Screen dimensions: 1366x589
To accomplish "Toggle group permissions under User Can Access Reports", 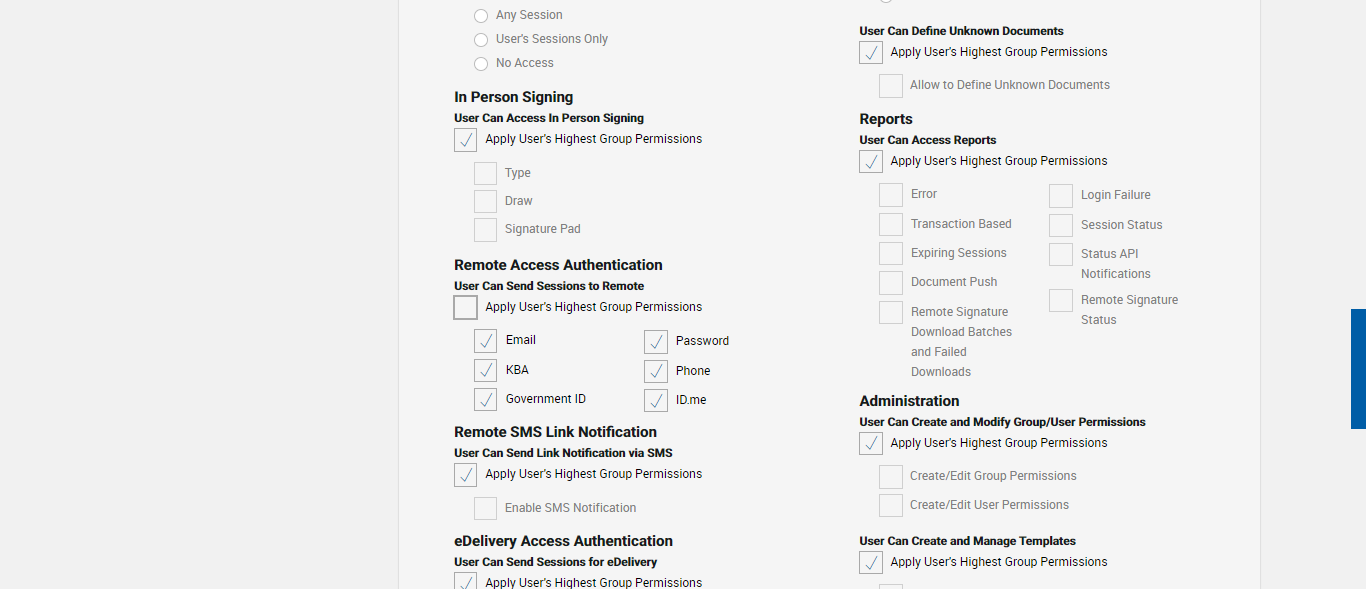I will [x=871, y=162].
